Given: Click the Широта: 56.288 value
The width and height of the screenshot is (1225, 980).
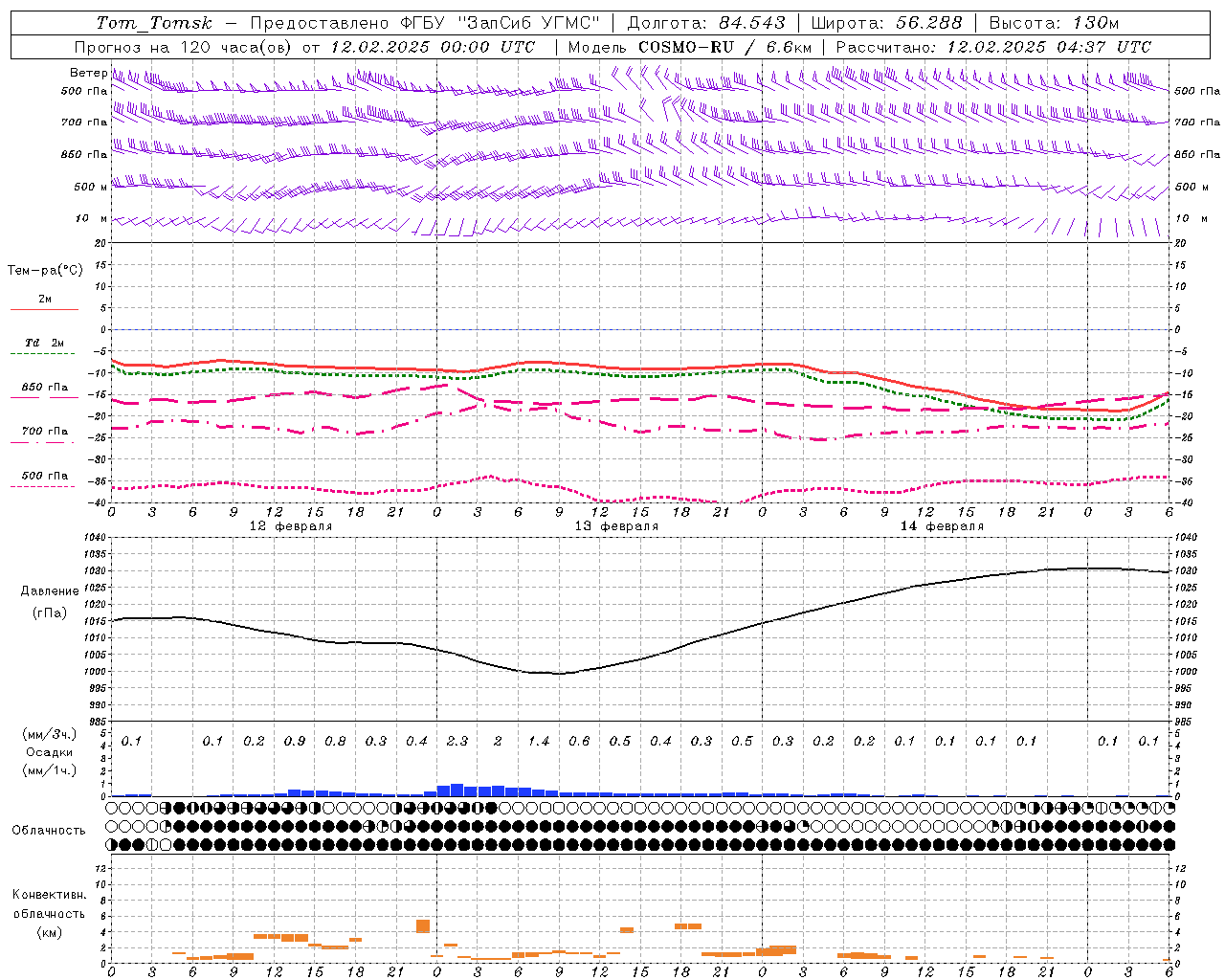Looking at the screenshot, I should (x=886, y=23).
